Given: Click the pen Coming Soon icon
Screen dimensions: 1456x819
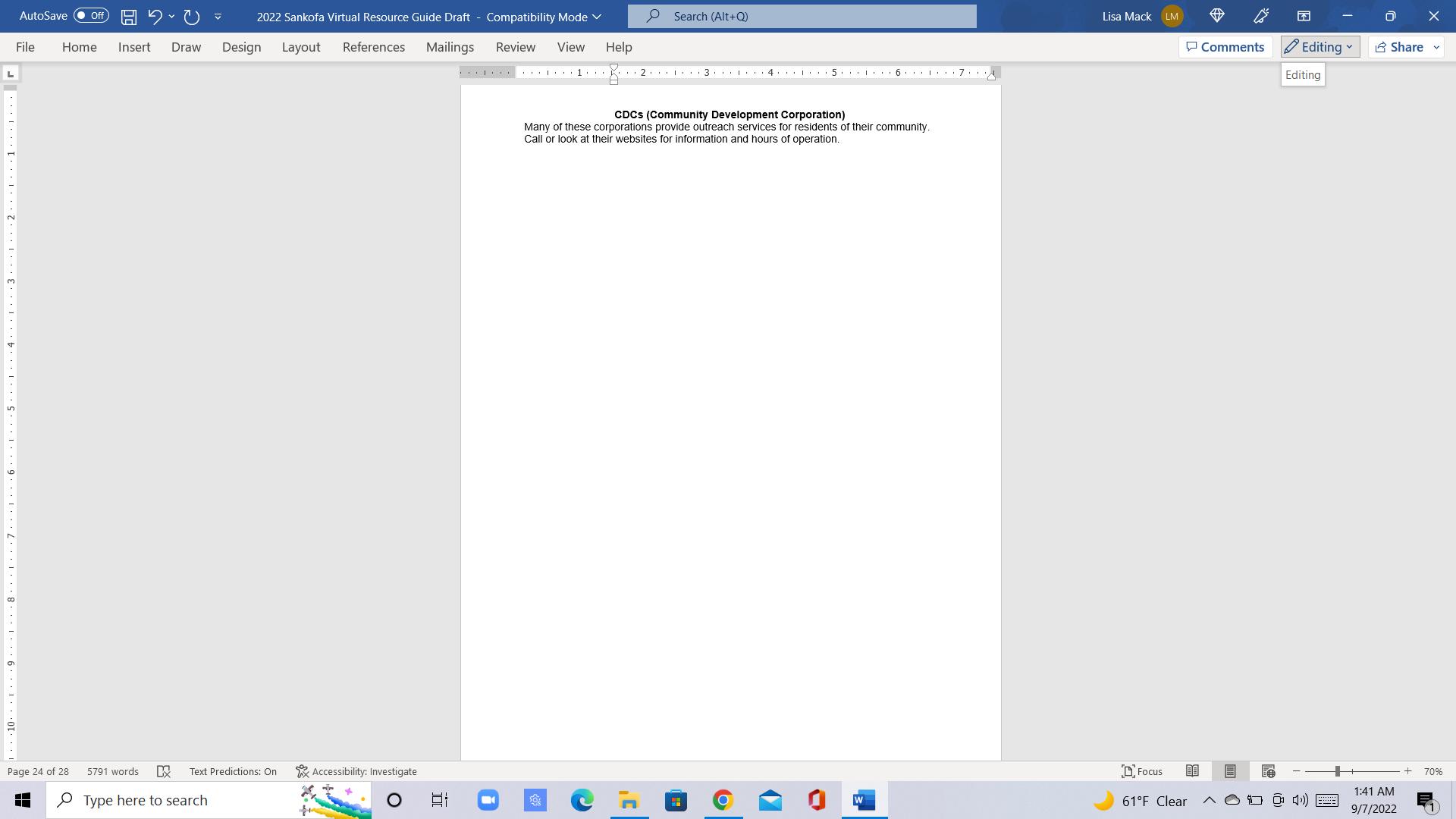Looking at the screenshot, I should (1261, 16).
